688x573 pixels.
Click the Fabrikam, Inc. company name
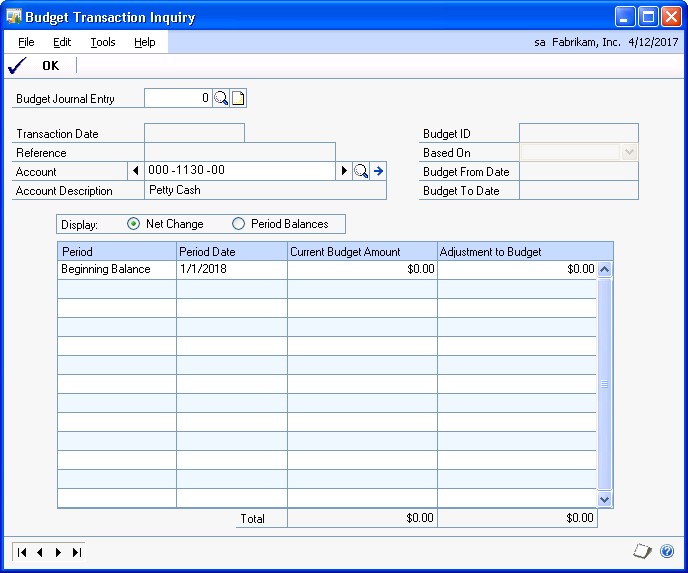586,42
